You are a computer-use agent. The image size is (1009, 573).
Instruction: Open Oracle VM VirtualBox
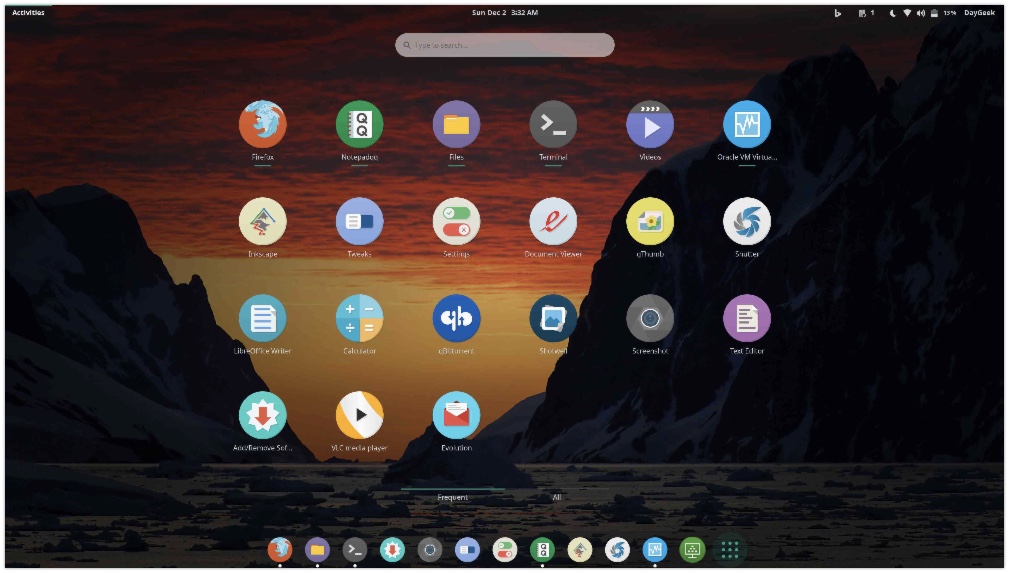747,125
